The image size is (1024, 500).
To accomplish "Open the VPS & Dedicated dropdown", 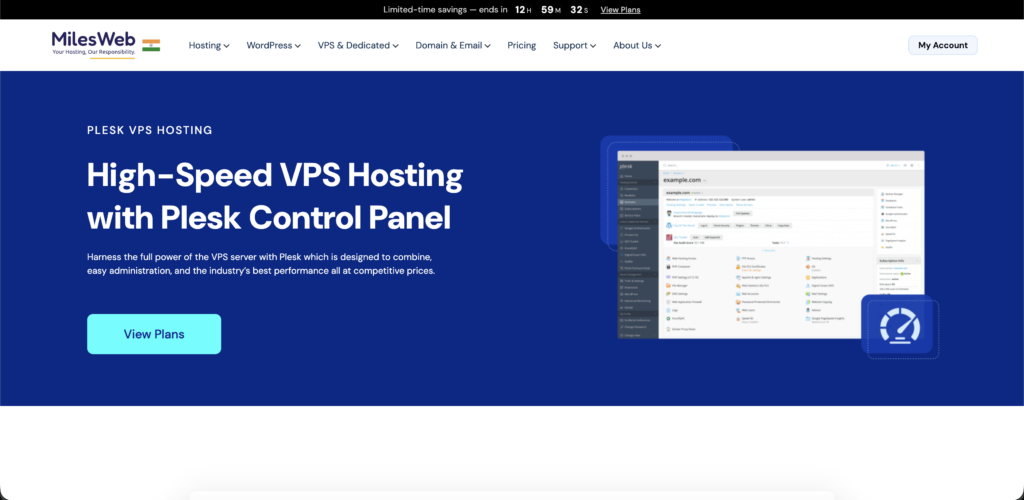I will 358,45.
